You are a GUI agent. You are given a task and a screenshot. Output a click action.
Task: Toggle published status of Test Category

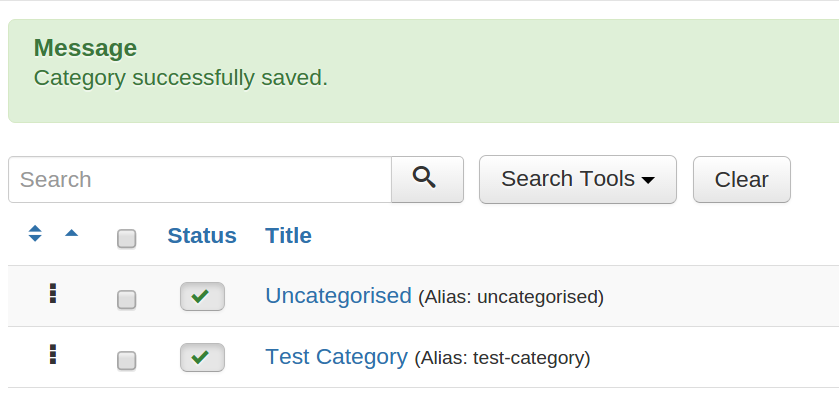(x=202, y=357)
